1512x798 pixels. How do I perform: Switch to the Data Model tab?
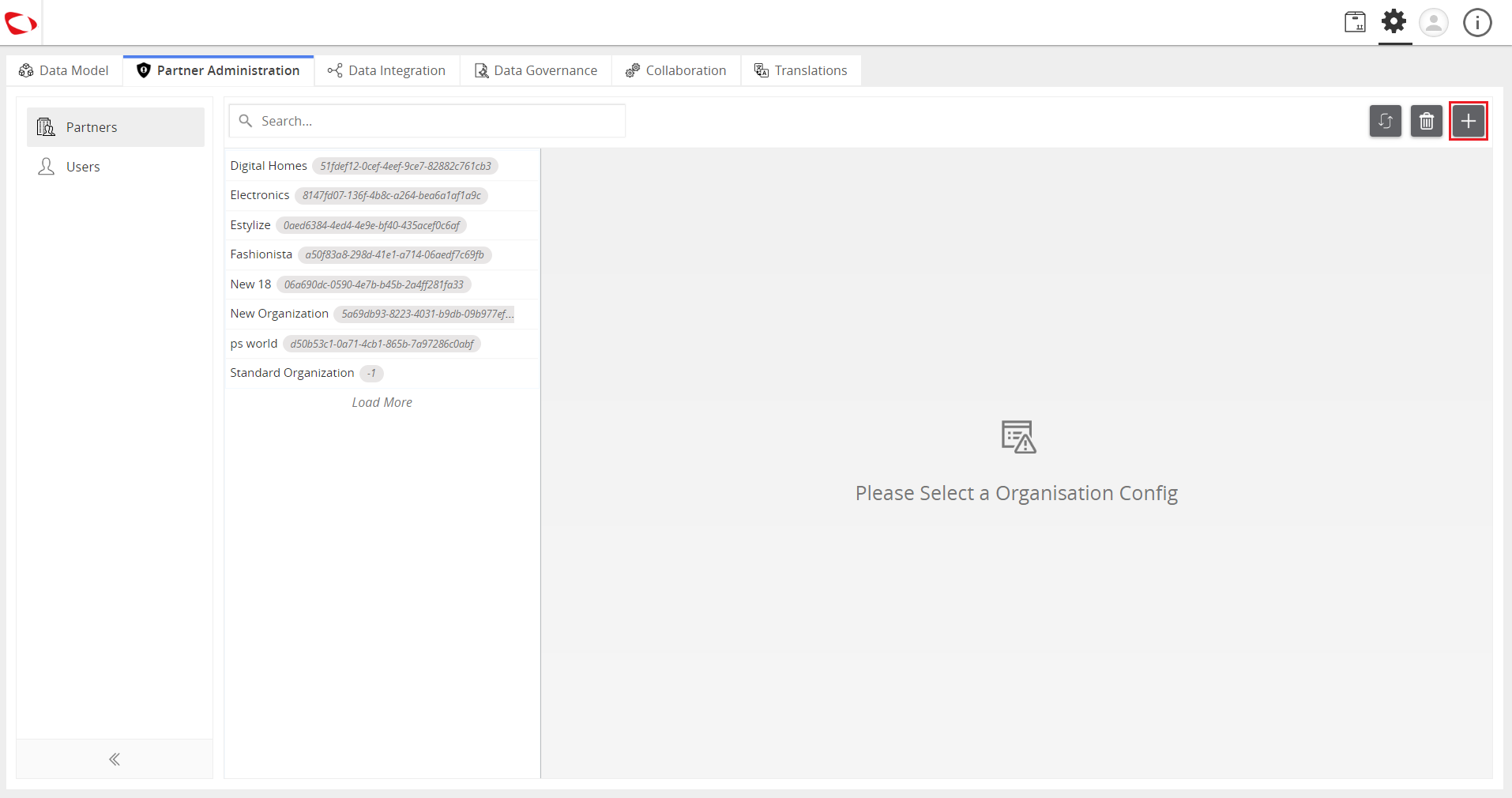(64, 70)
